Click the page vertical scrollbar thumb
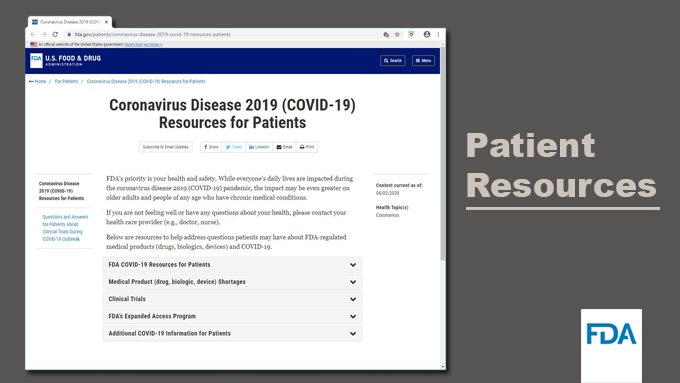This screenshot has height=383, width=680. 443,154
